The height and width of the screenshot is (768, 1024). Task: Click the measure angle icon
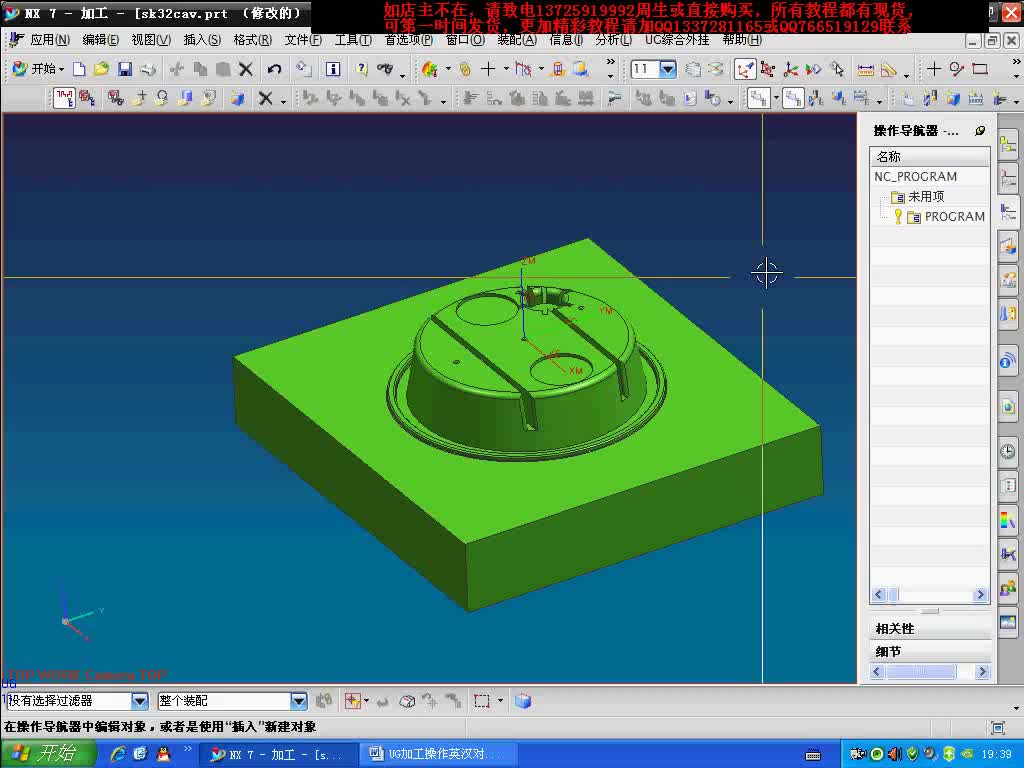(x=889, y=69)
